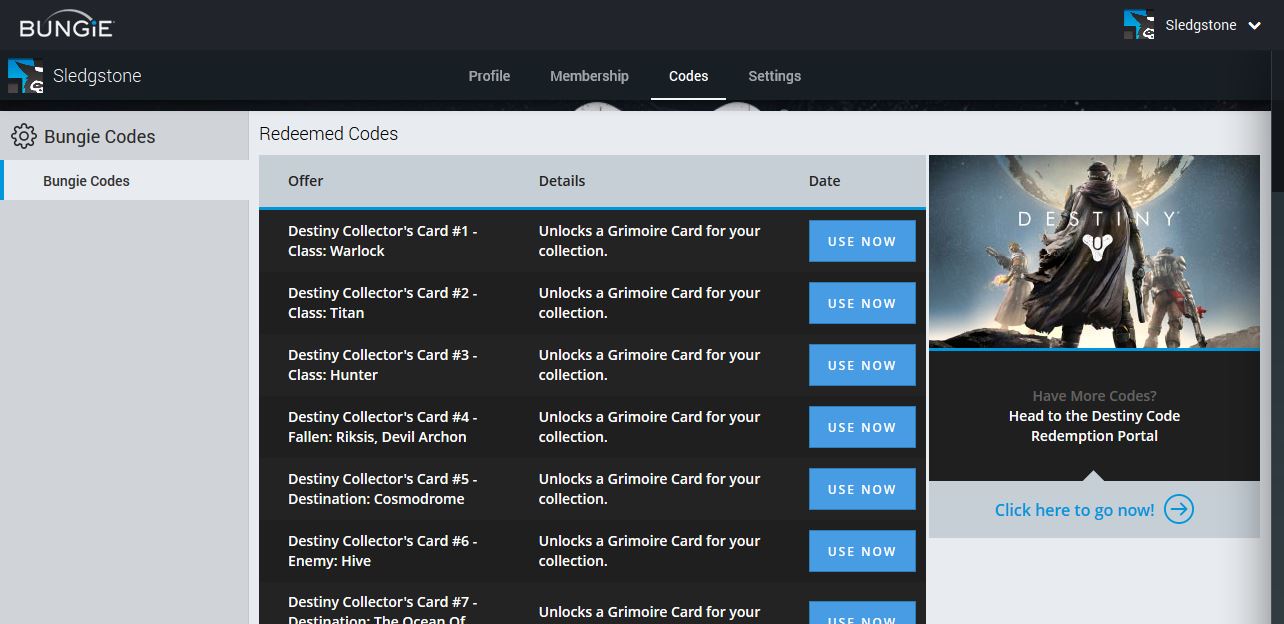Select 'Destiny Collector's Card #5' Cosmodrome offer text

tap(383, 489)
